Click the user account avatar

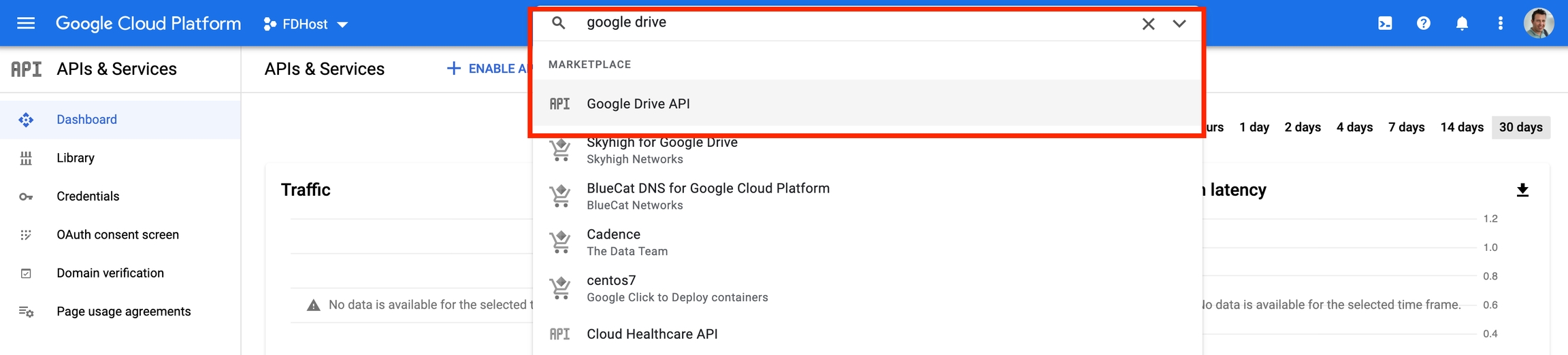[x=1539, y=24]
